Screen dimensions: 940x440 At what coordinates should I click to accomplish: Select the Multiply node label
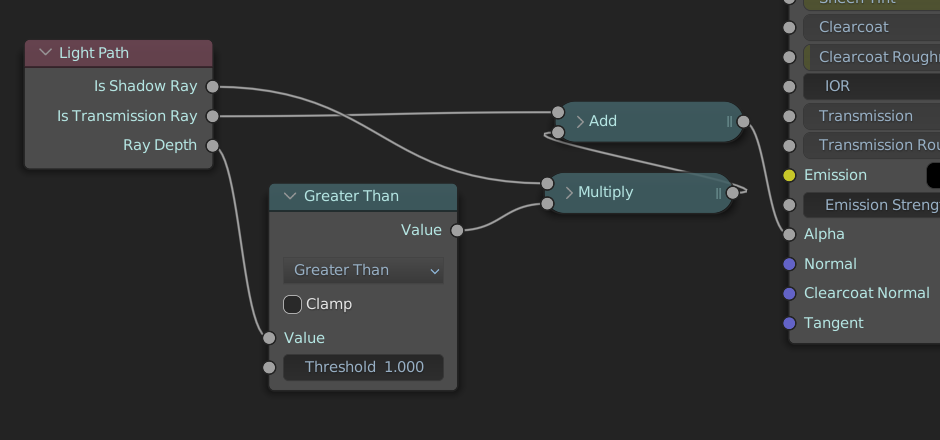click(x=605, y=192)
